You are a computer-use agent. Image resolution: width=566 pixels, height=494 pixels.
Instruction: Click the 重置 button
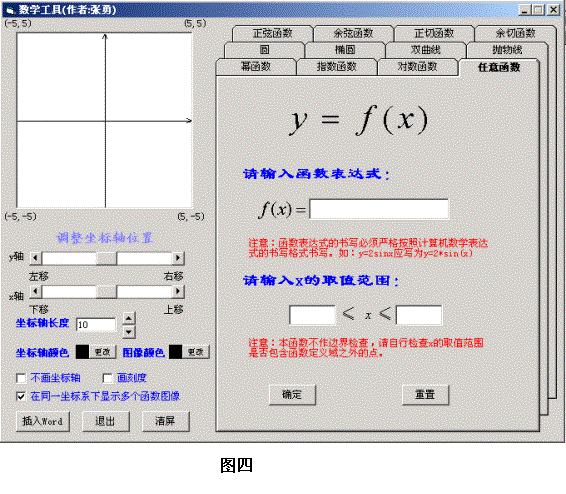[x=425, y=395]
